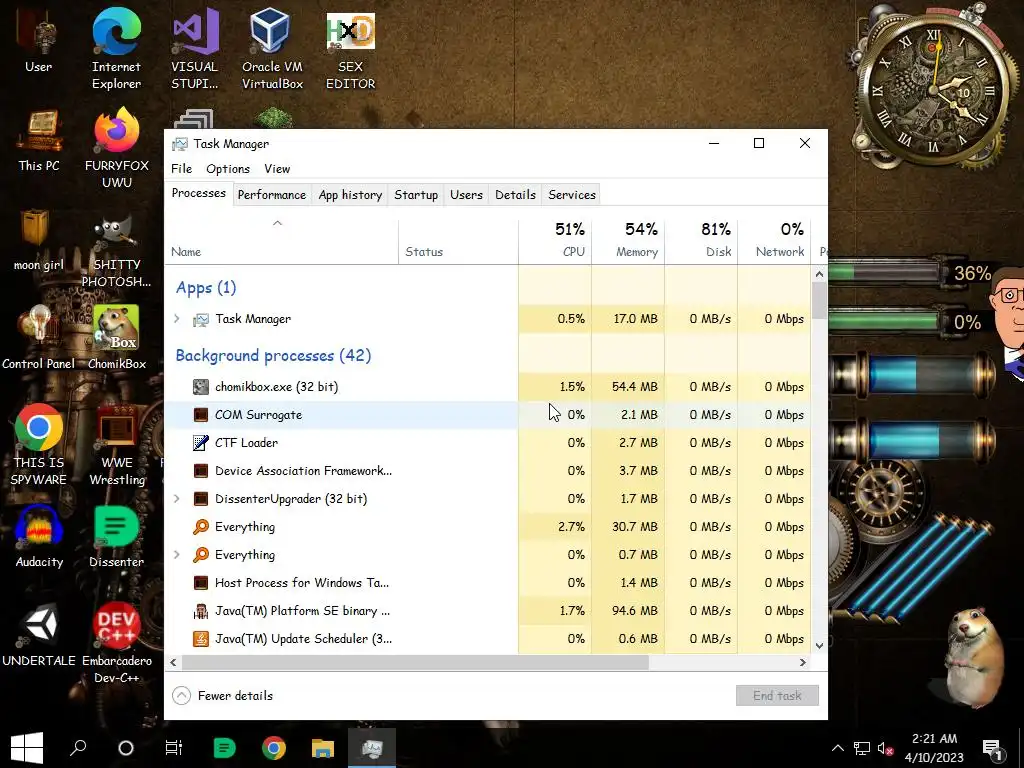Open Chrome from the taskbar
Image resolution: width=1024 pixels, height=768 pixels.
pyautogui.click(x=274, y=748)
